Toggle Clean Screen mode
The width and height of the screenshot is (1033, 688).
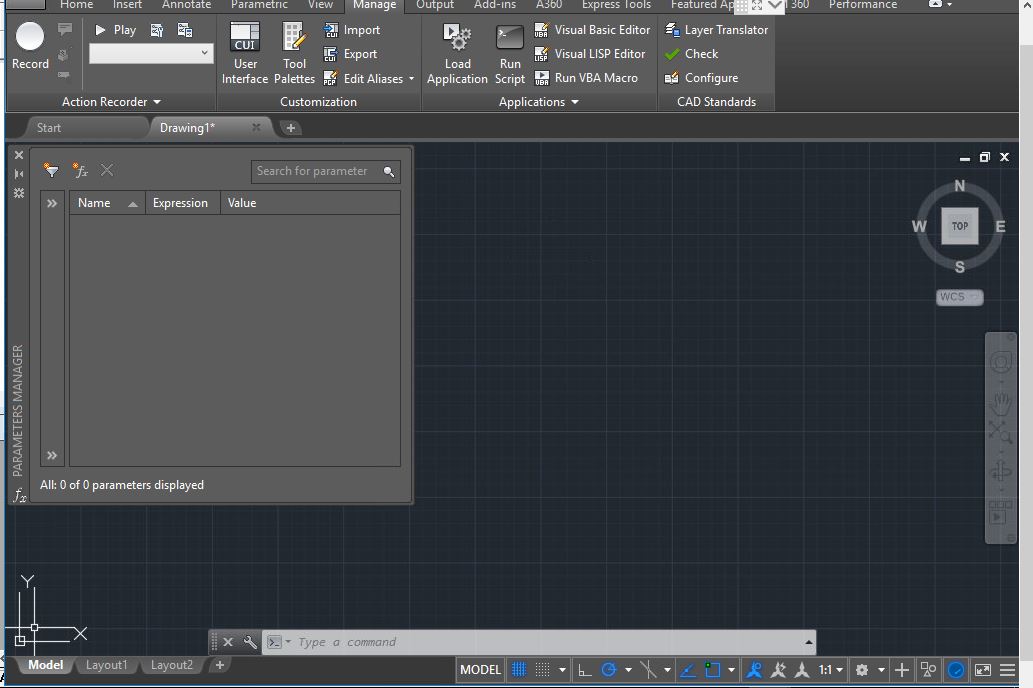click(x=982, y=670)
